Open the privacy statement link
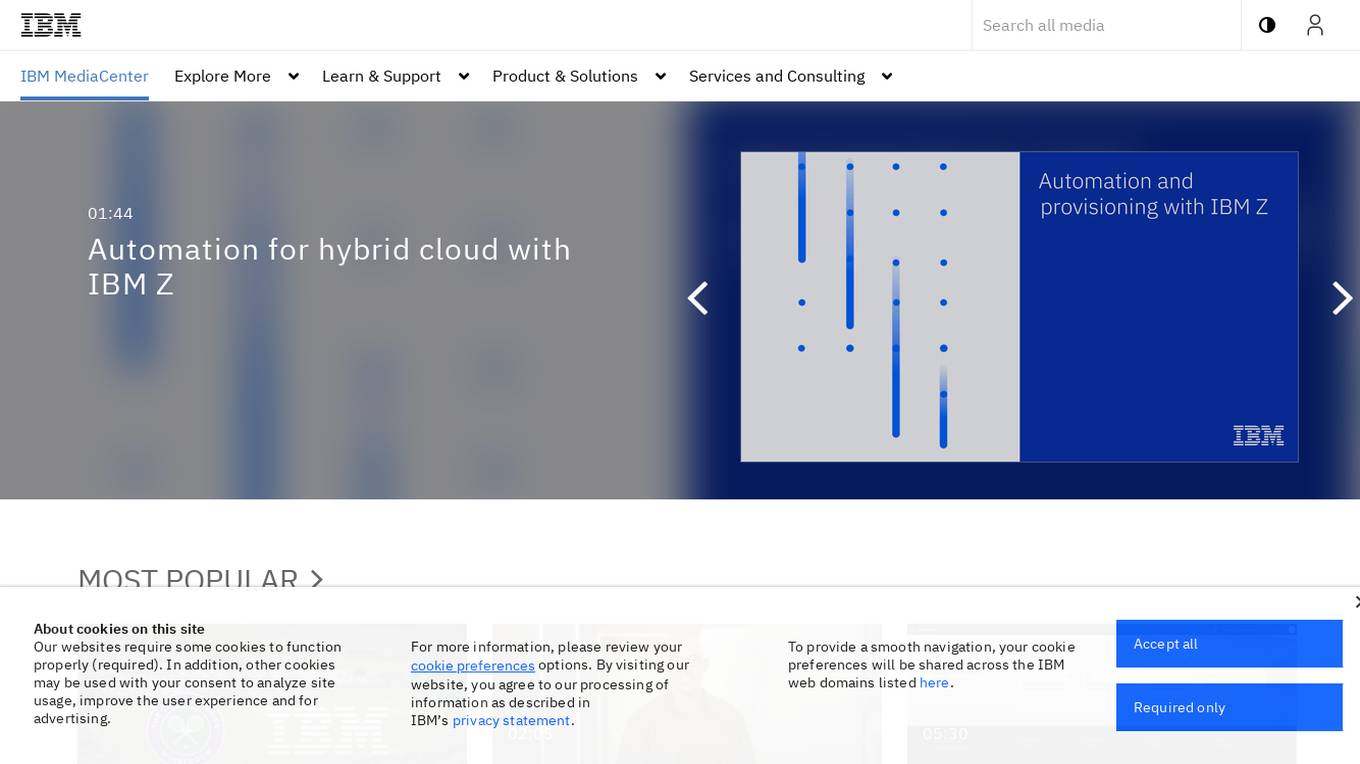This screenshot has height=764, width=1360. point(511,720)
